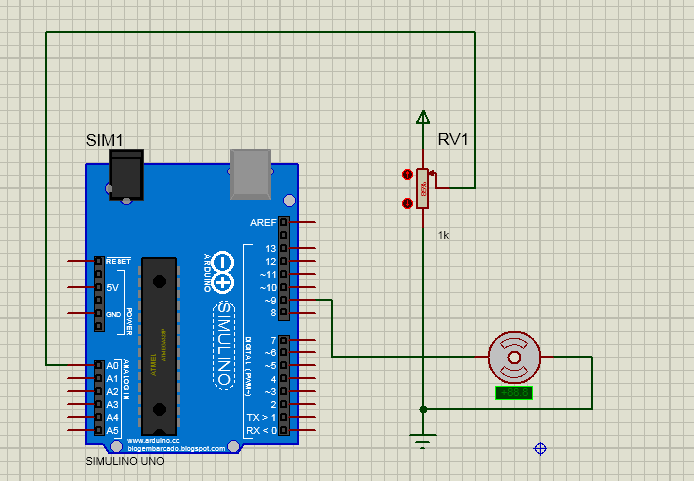Image resolution: width=694 pixels, height=481 pixels.
Task: Click the www.arduino.cc text on the board
Action: pos(153,441)
